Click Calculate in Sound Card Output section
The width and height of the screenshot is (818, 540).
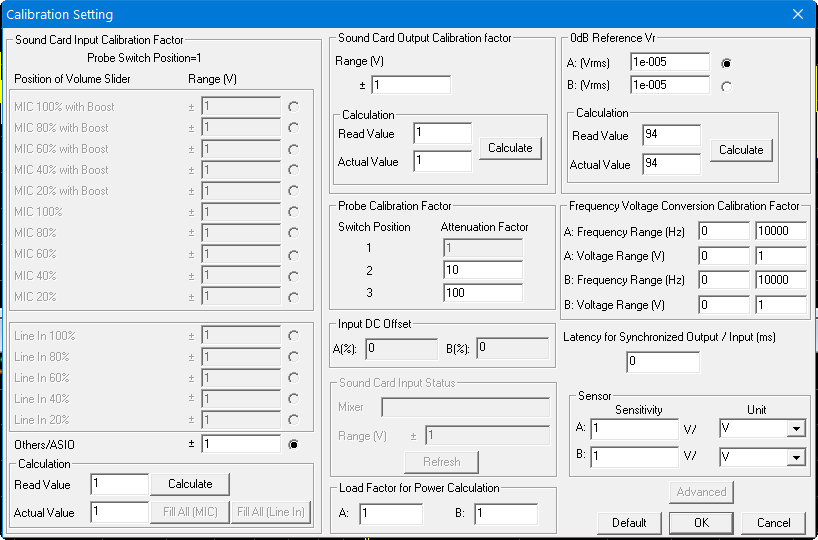(510, 148)
